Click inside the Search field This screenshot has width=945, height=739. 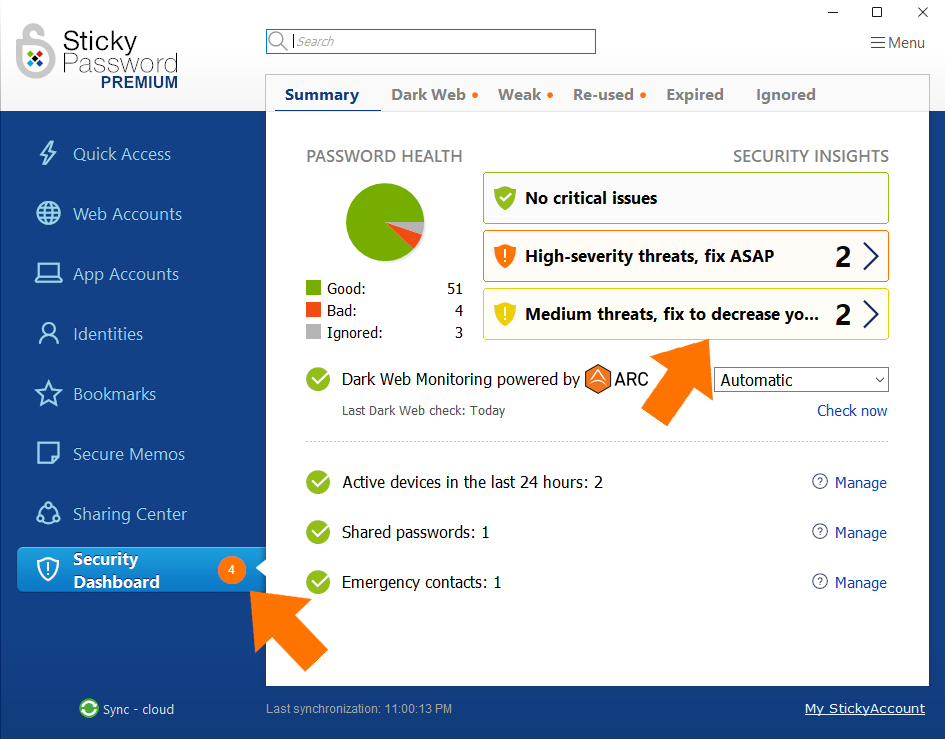[x=431, y=41]
